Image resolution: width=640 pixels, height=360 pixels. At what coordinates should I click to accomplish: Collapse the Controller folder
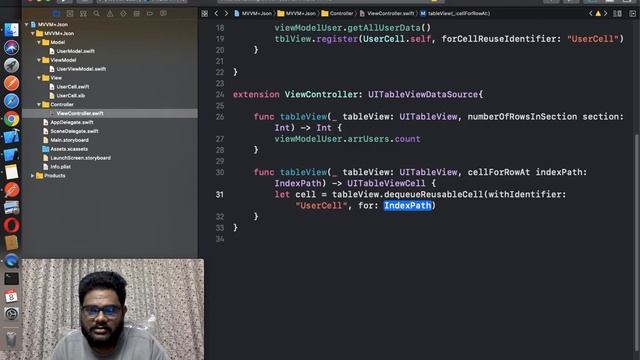coord(39,104)
